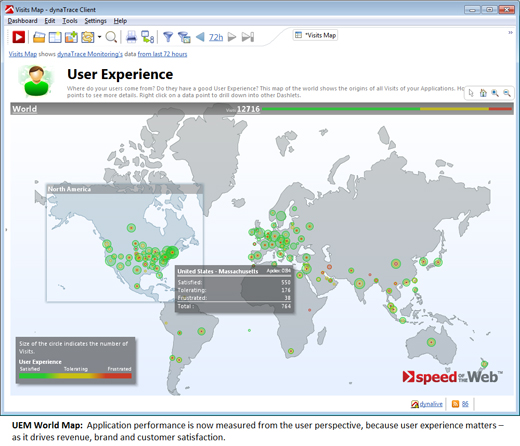Image resolution: width=520 pixels, height=446 pixels.
Task: Click yellow segment of World experience bar
Action: pyautogui.click(x=454, y=109)
